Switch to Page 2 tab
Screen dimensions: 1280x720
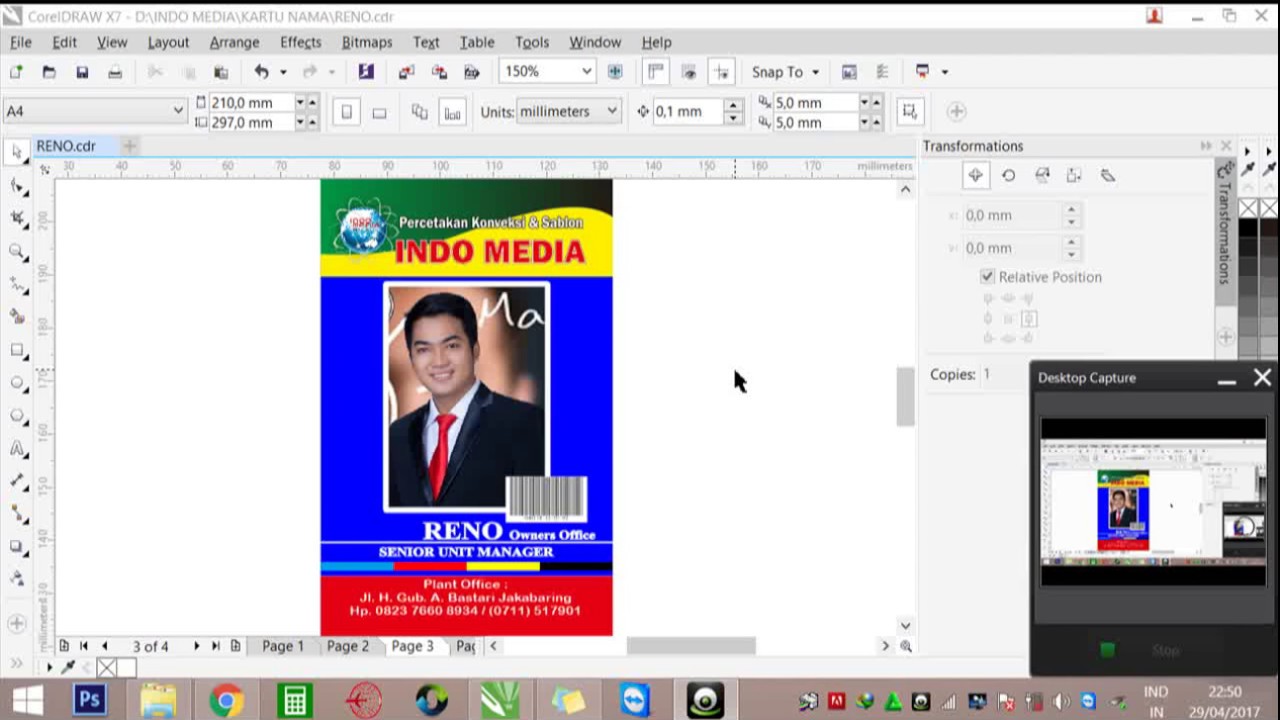pyautogui.click(x=348, y=646)
